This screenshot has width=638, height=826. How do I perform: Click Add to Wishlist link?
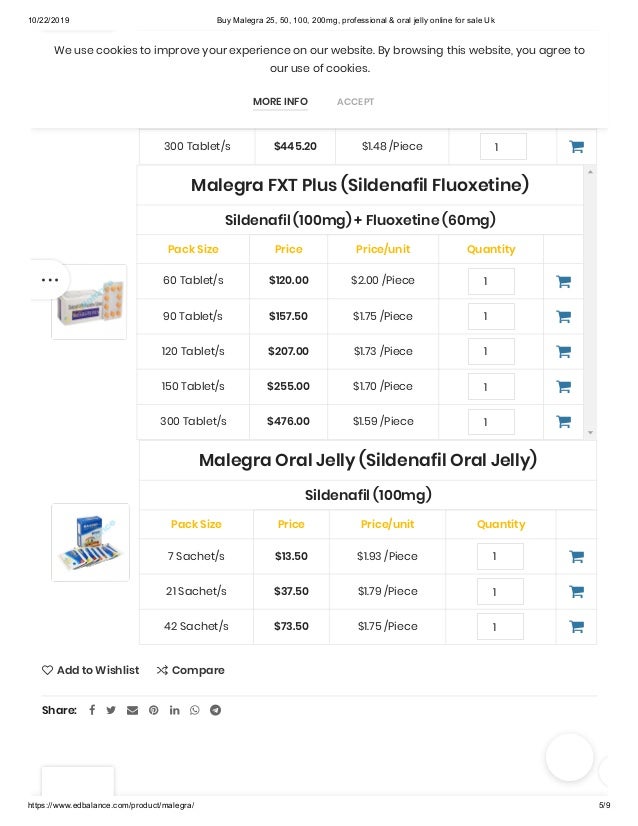[90, 670]
